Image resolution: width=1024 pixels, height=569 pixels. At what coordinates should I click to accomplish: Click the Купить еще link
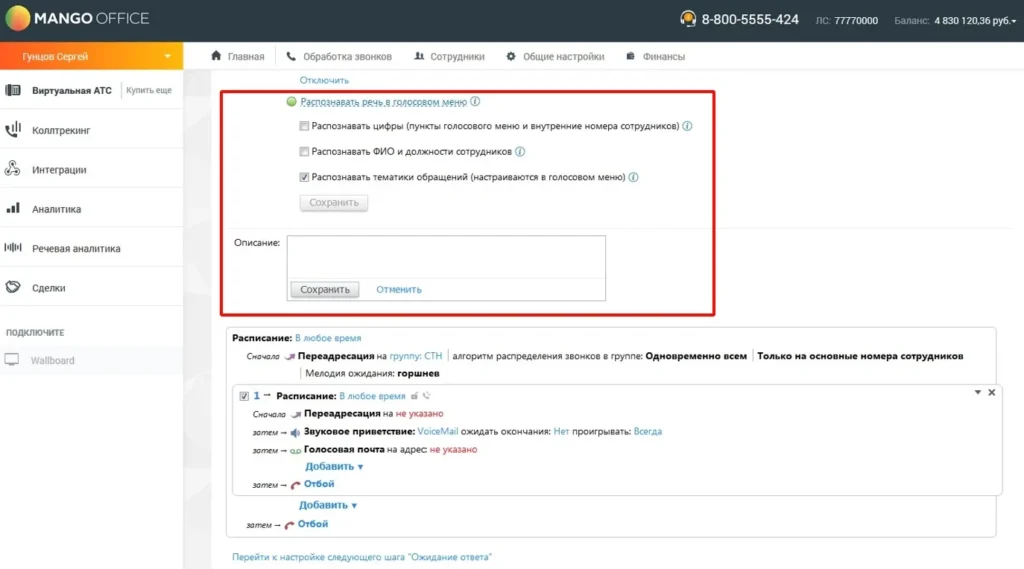point(149,90)
